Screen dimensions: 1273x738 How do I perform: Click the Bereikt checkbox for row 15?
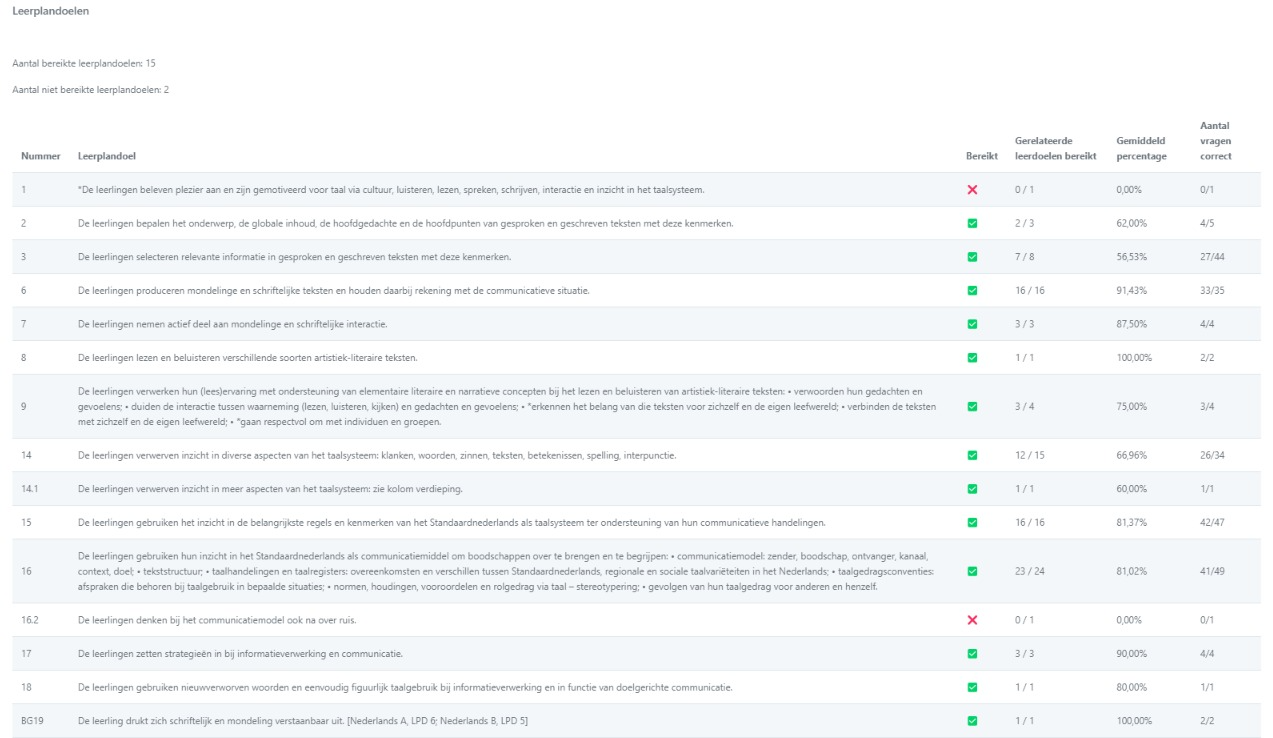972,522
